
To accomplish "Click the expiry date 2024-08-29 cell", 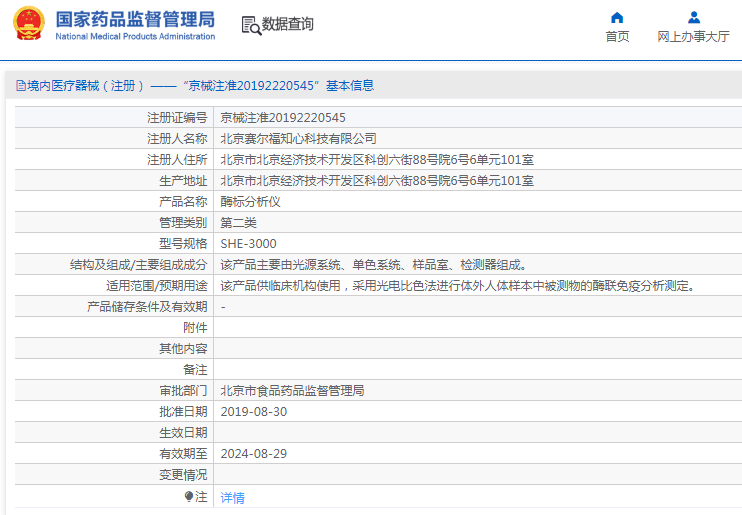I will tap(254, 454).
